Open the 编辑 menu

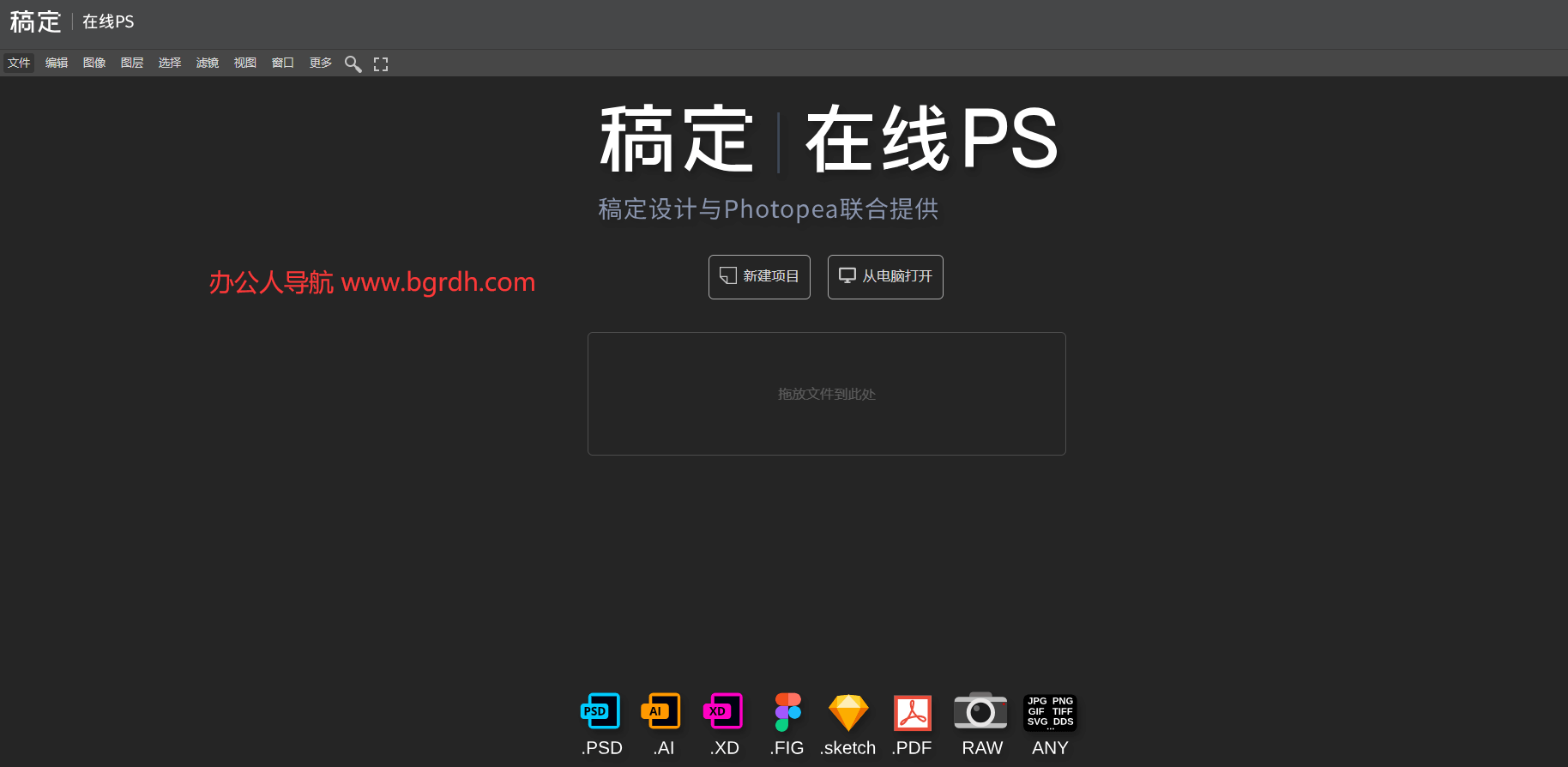(x=57, y=63)
